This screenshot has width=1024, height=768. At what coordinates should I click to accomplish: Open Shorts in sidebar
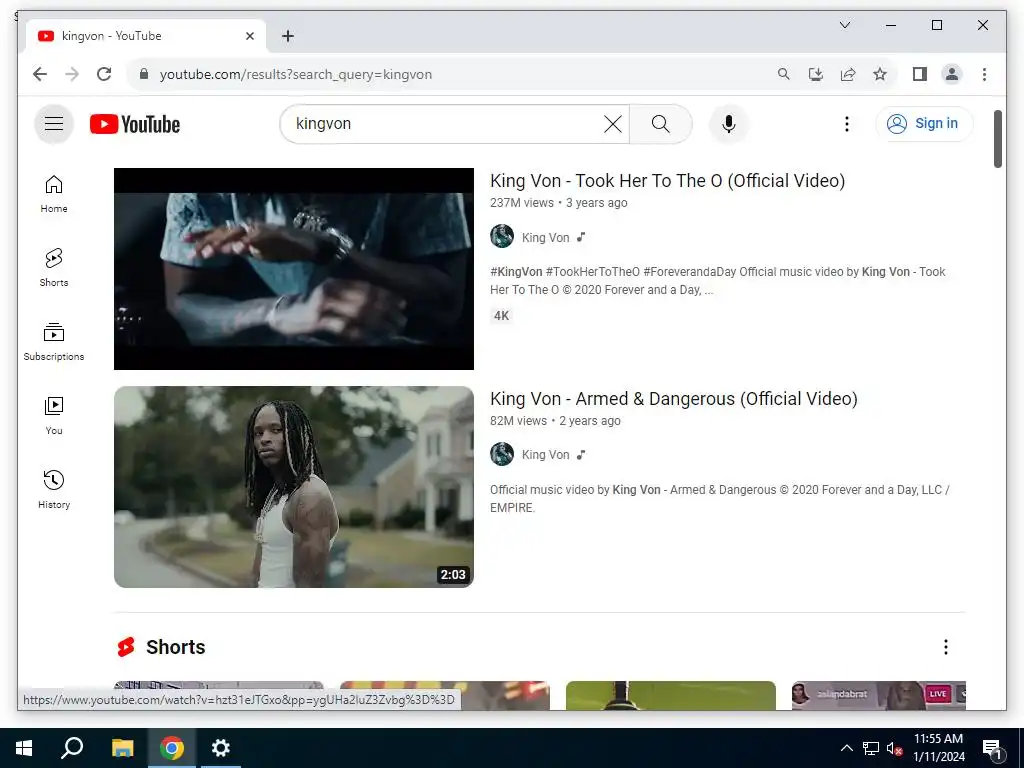(54, 268)
